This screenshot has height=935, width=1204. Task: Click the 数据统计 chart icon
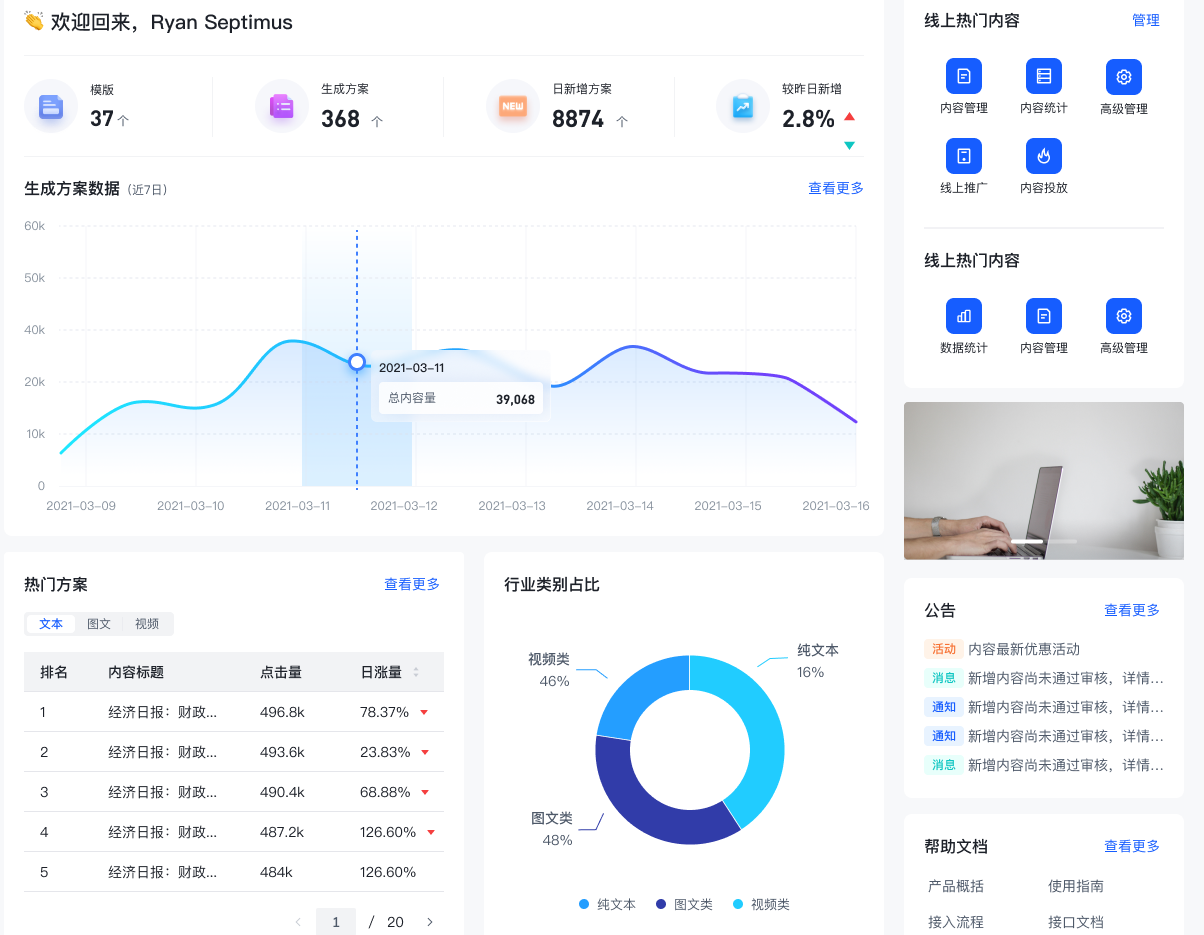(963, 317)
